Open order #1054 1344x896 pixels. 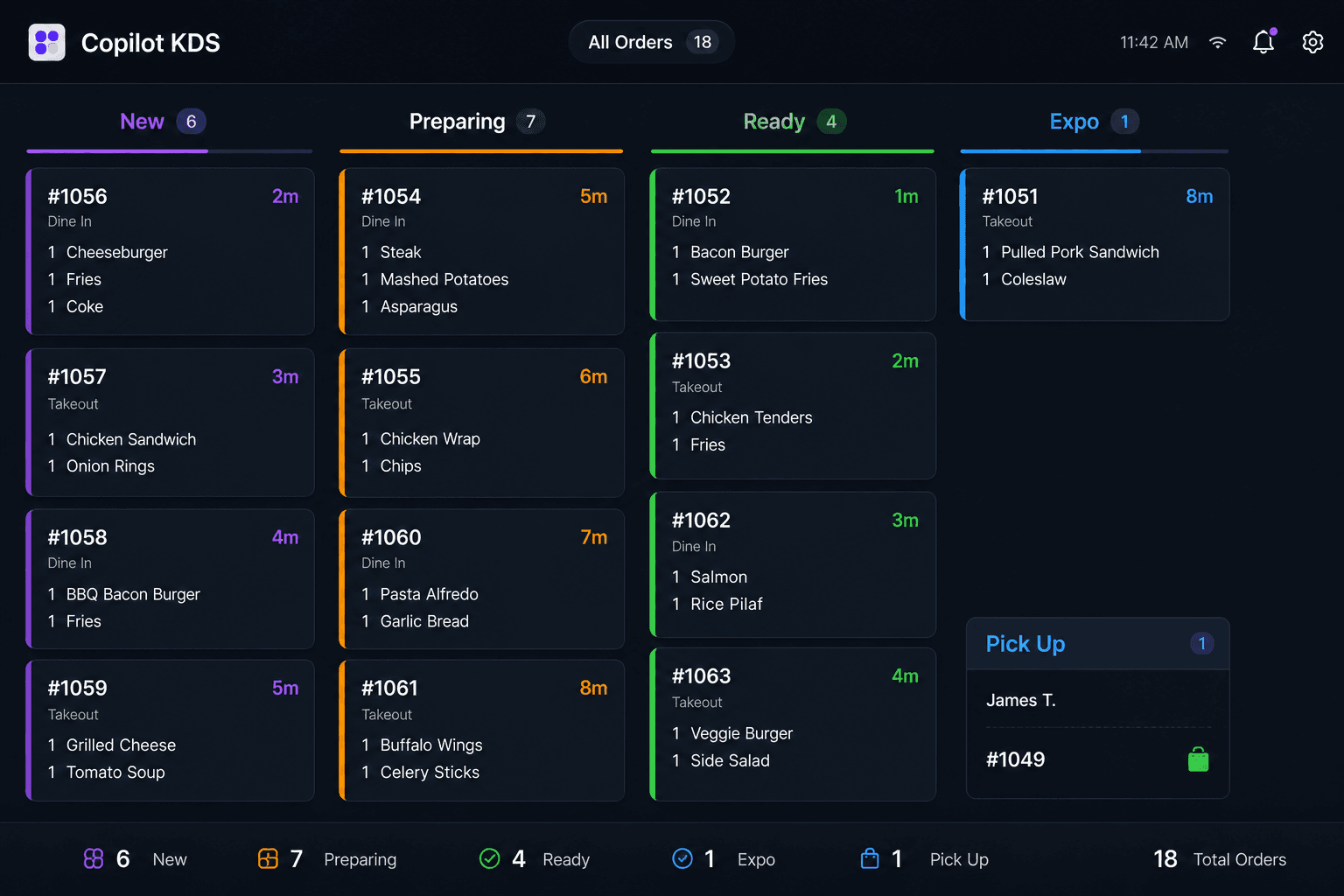481,251
